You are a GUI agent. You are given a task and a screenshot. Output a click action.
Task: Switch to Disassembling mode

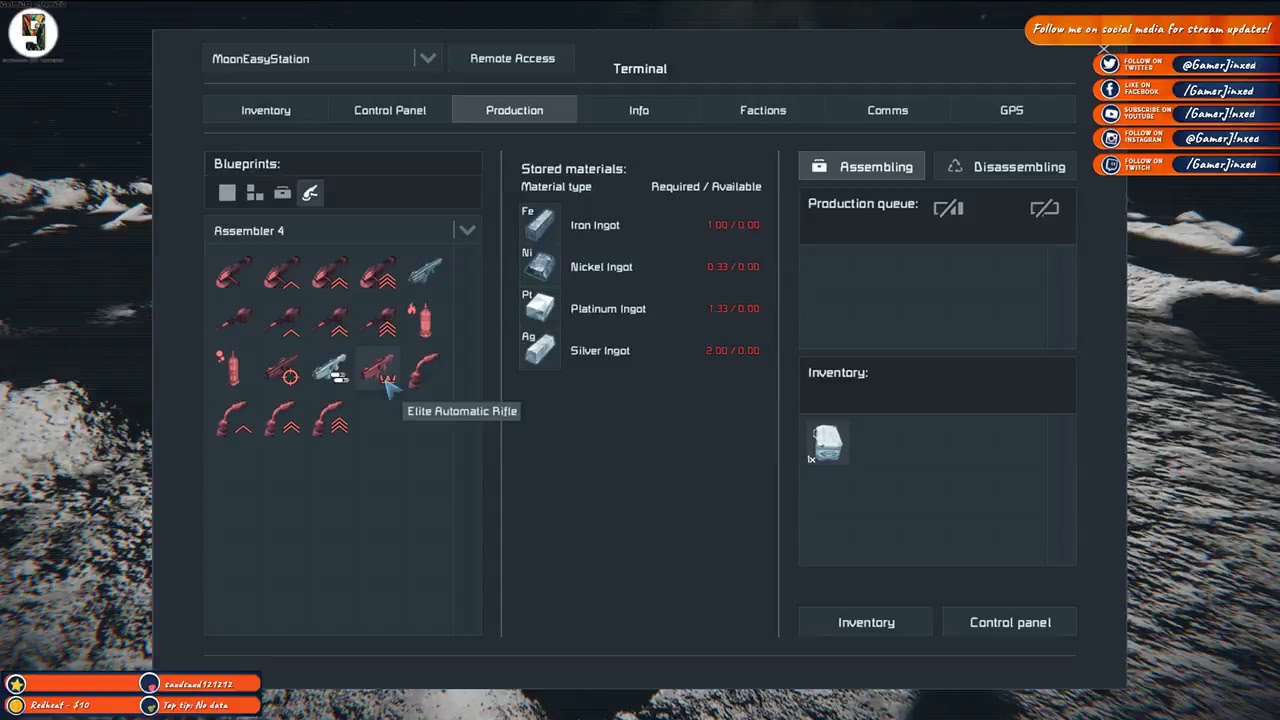pos(1005,166)
